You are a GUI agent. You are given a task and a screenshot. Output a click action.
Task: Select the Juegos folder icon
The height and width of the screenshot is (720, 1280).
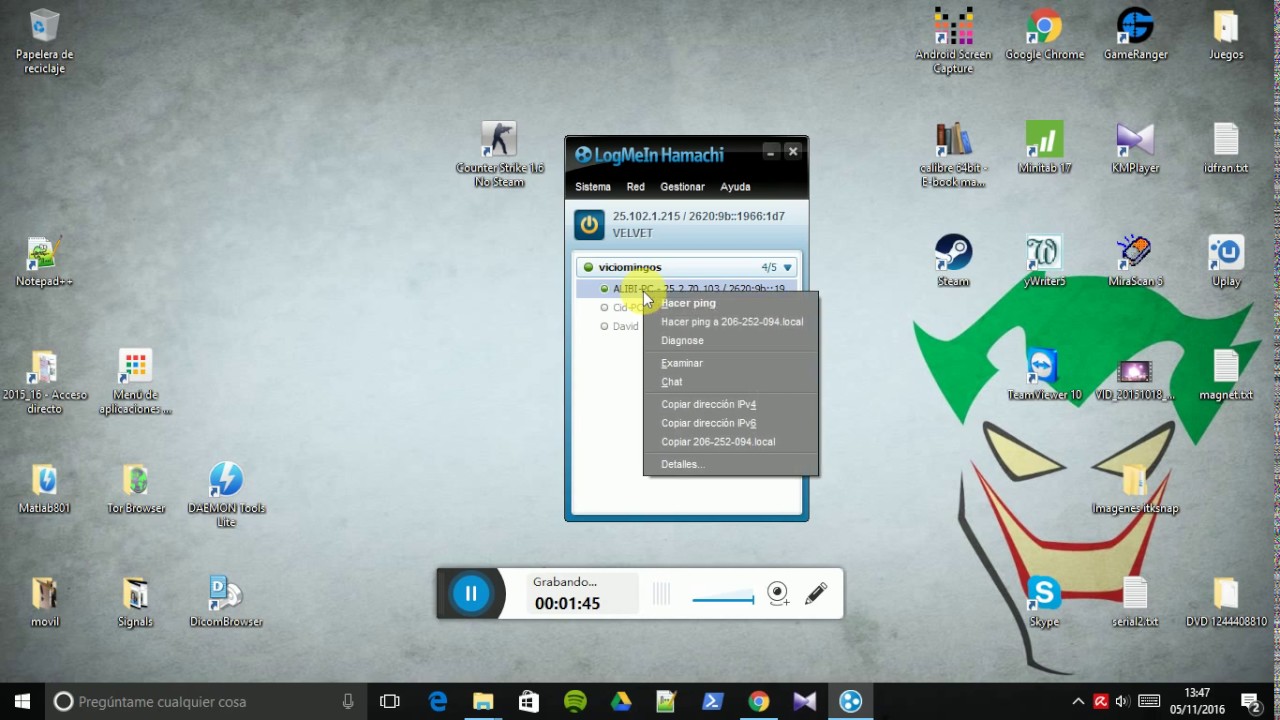pyautogui.click(x=1226, y=34)
